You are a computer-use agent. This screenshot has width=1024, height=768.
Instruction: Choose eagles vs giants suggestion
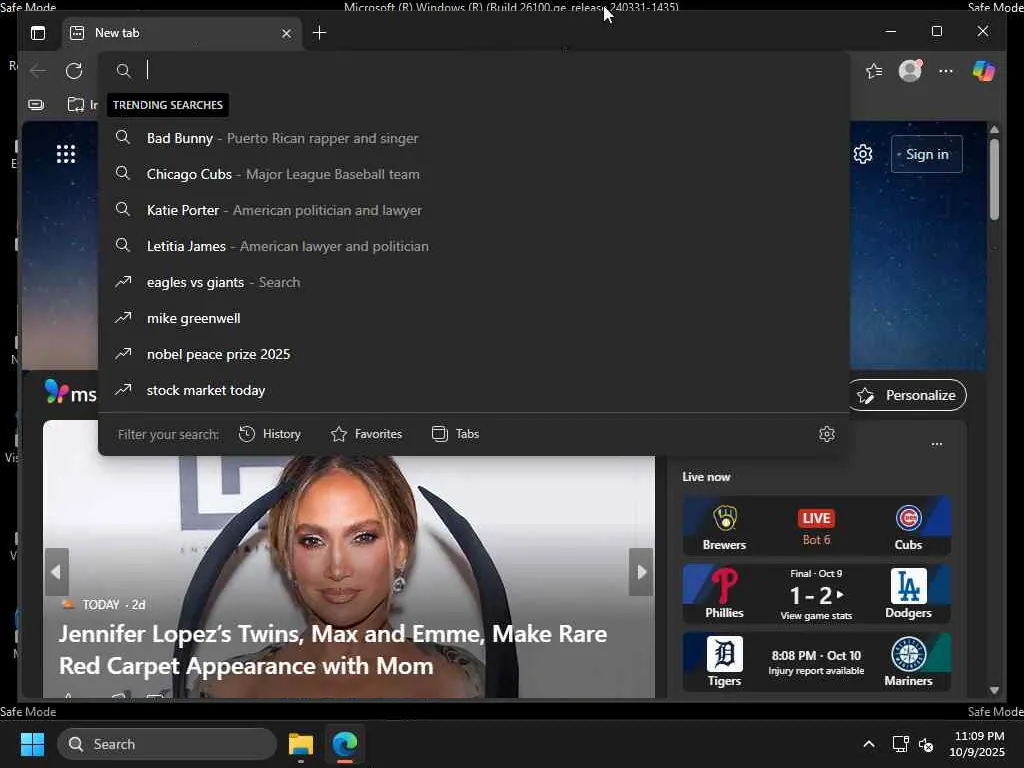(474, 282)
